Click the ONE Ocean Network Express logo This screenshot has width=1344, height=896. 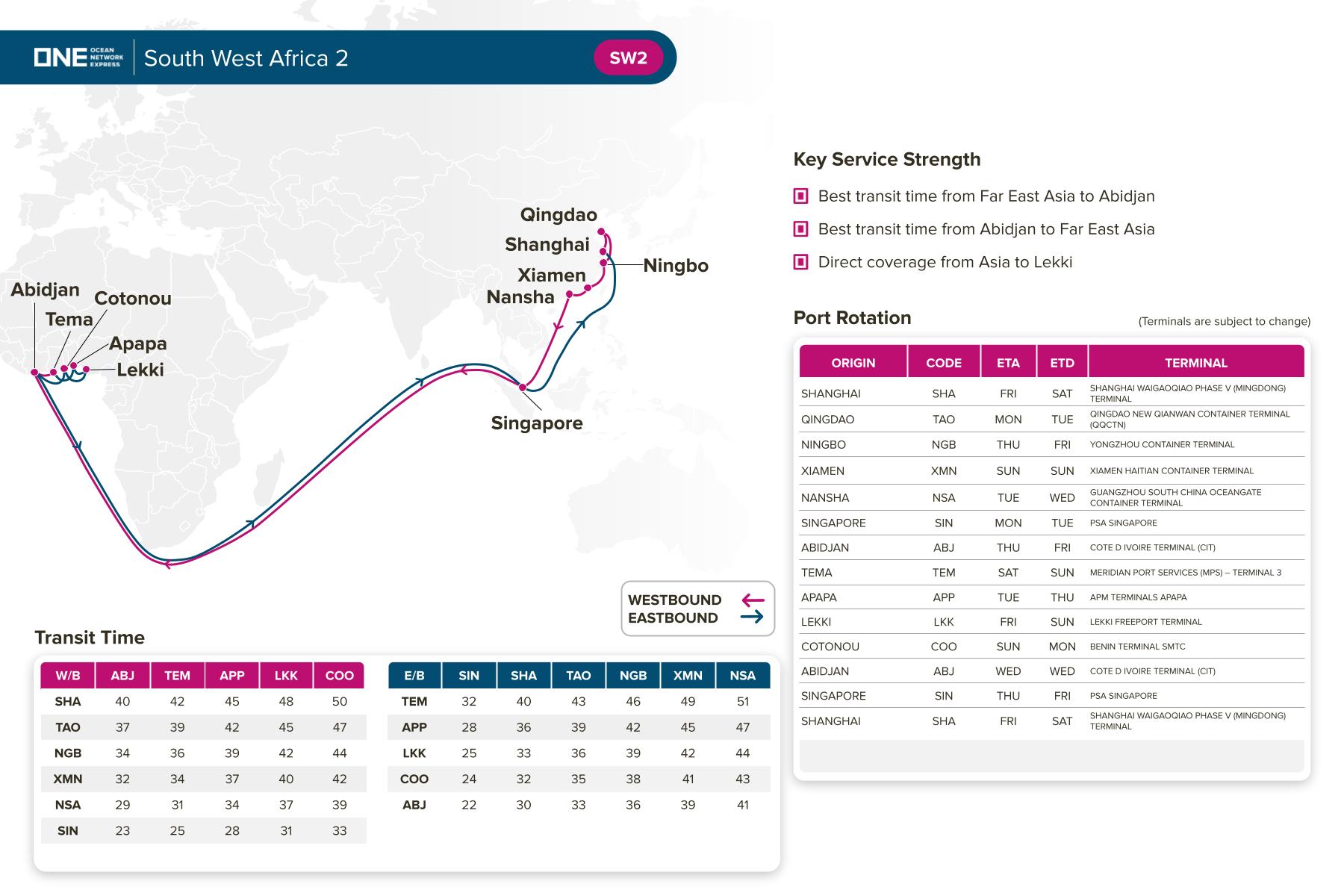78,57
